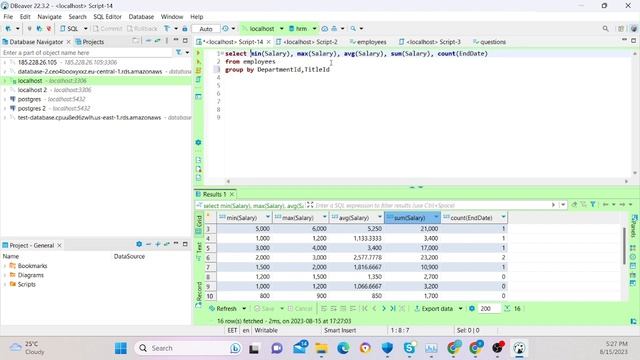Open count(EndDate) column header dropdown
Viewport: 640px width, 360px height.
pos(503,217)
